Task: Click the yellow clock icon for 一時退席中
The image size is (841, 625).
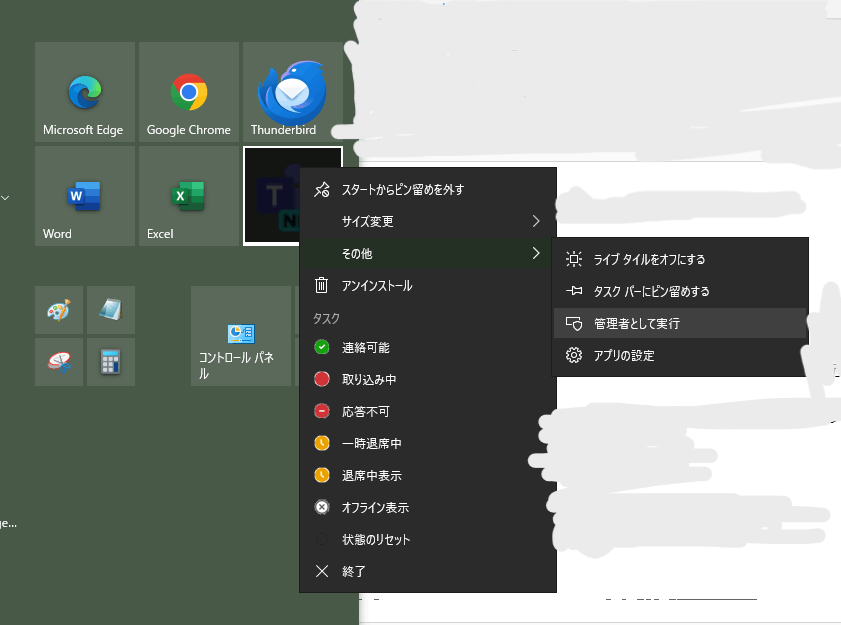Action: [x=322, y=443]
